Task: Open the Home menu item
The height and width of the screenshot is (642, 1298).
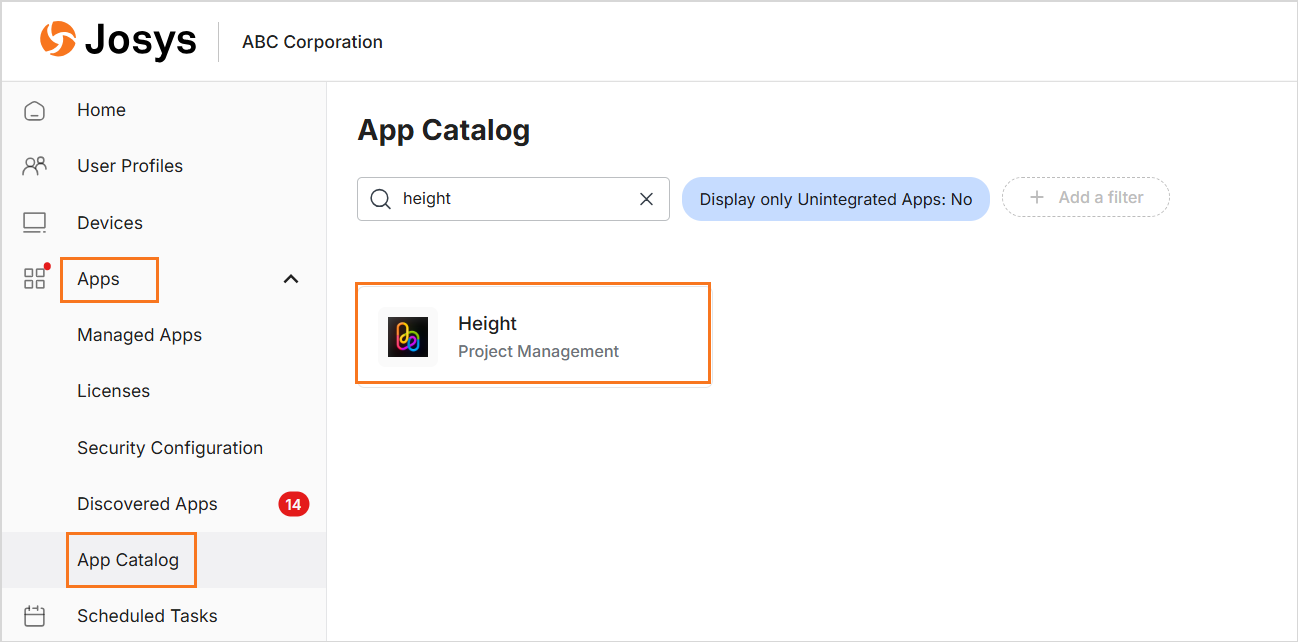Action: click(101, 110)
